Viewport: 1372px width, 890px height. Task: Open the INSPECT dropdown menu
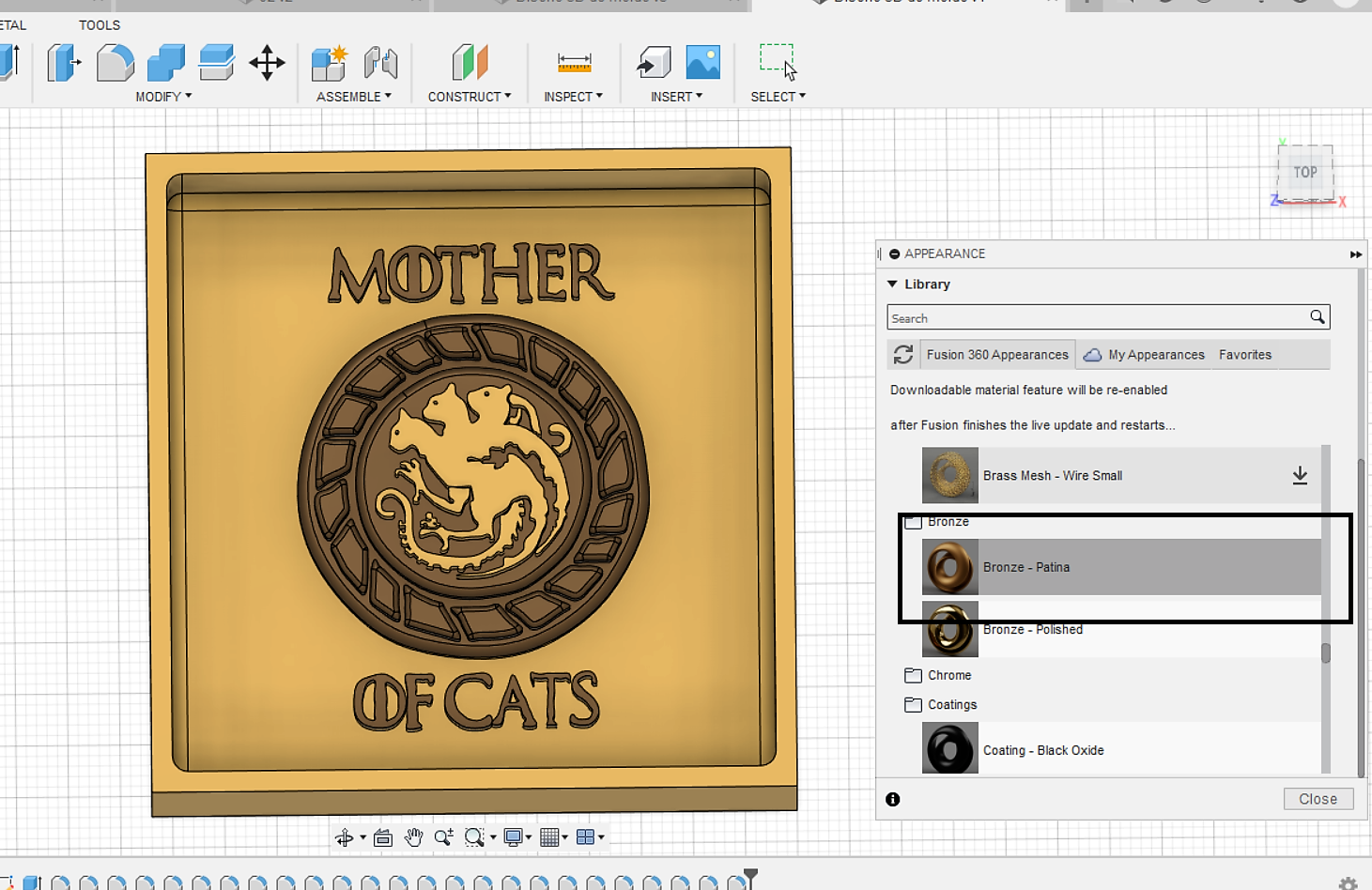pyautogui.click(x=573, y=97)
